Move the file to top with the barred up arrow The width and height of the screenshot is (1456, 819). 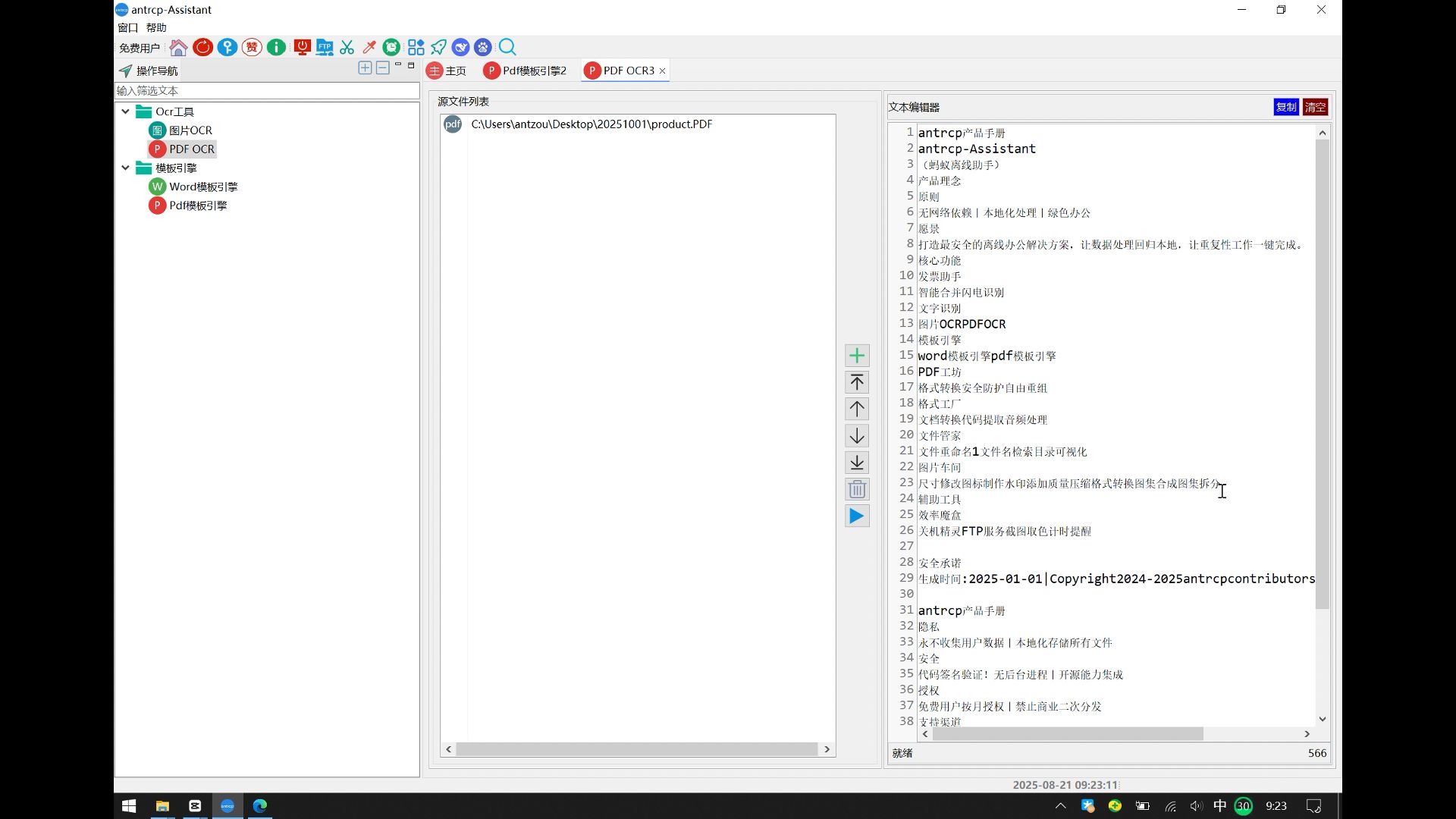[857, 382]
